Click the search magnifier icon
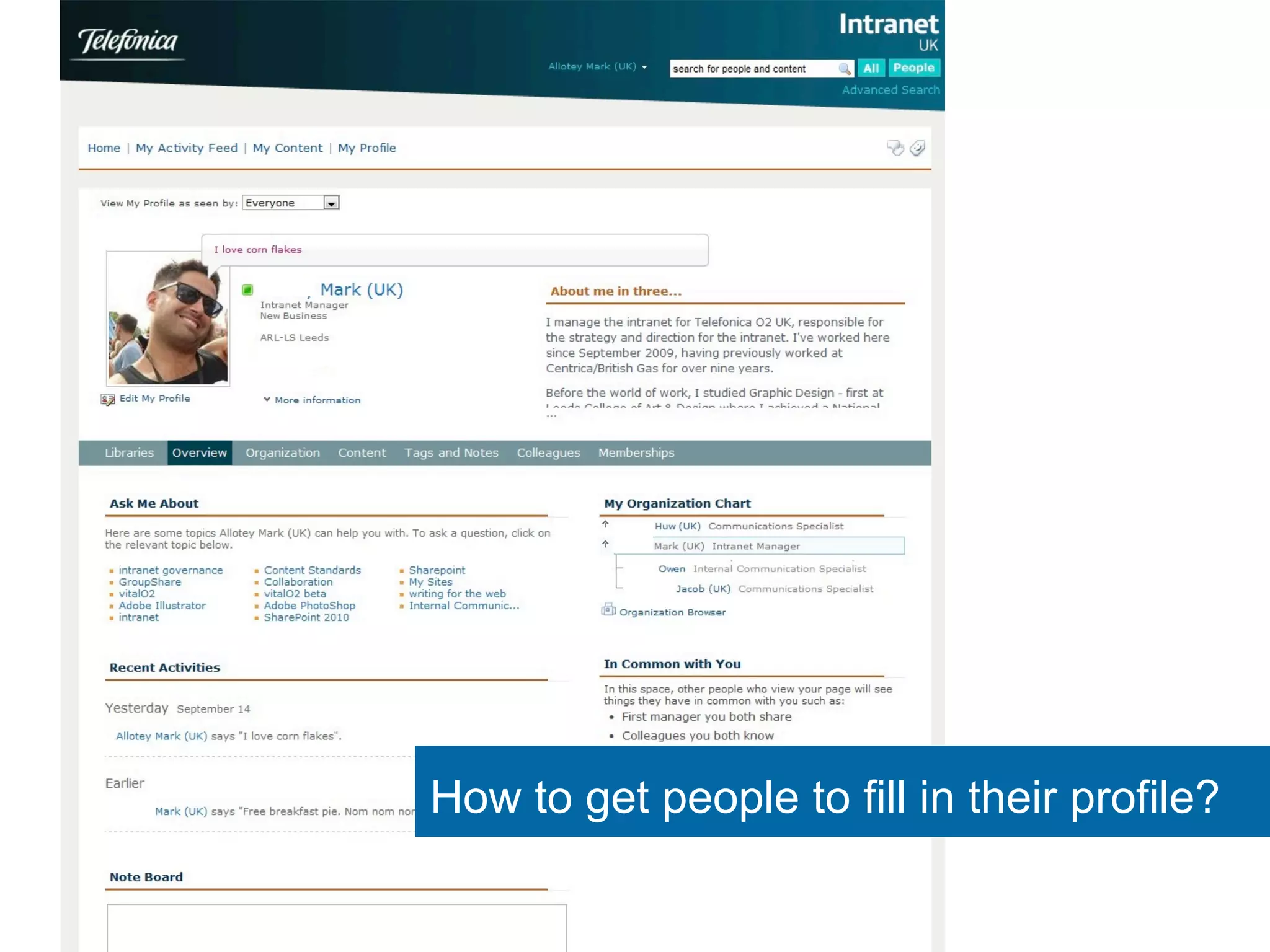1270x952 pixels. 844,69
